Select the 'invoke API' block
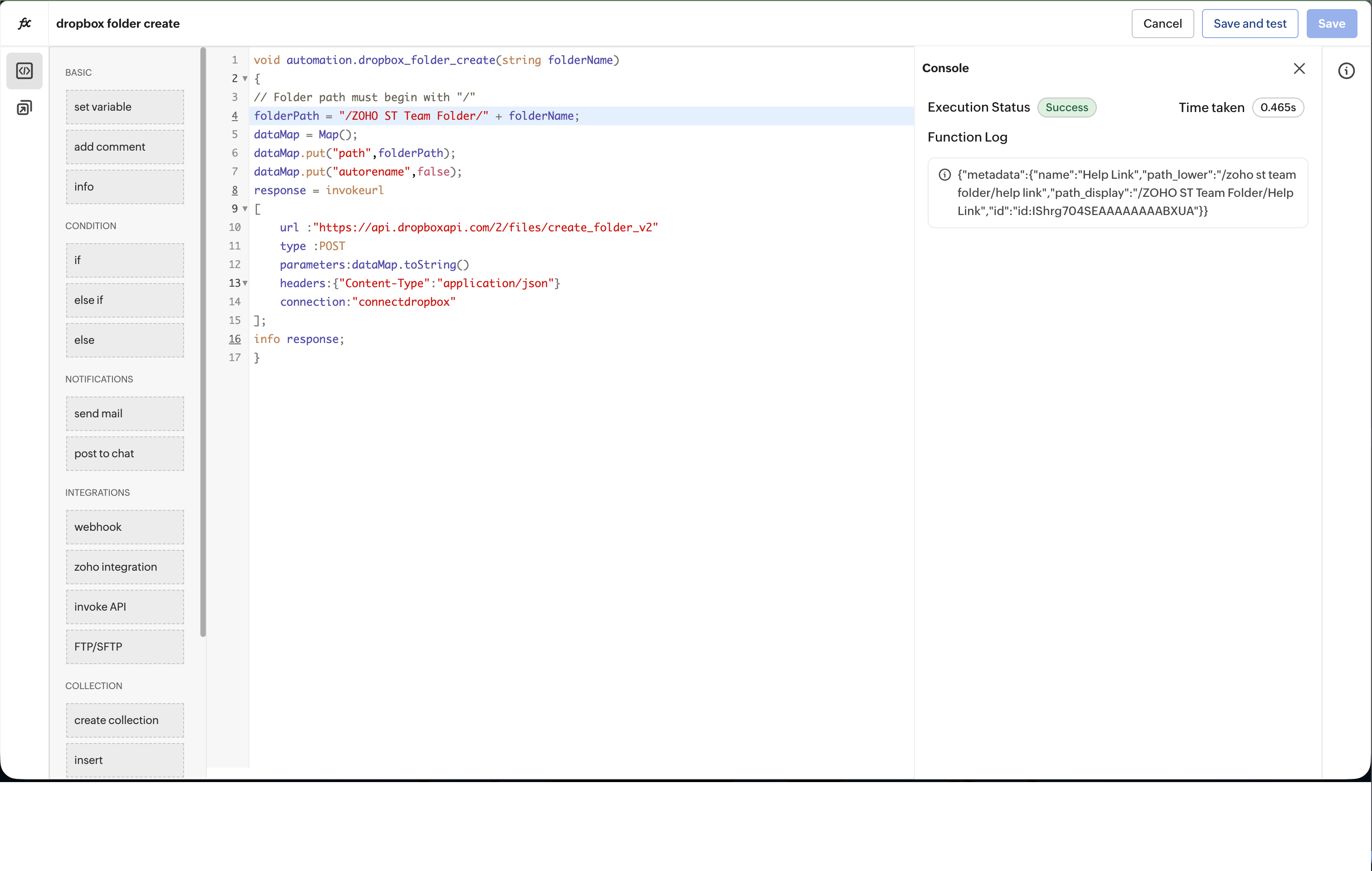The image size is (1372, 871). pos(125,607)
